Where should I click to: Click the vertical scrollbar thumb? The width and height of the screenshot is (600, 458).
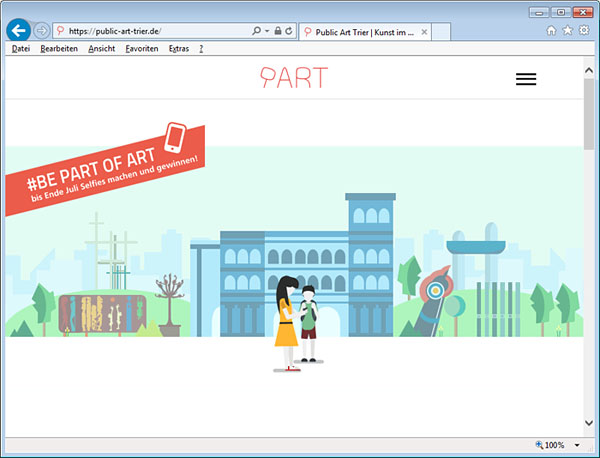click(x=589, y=114)
